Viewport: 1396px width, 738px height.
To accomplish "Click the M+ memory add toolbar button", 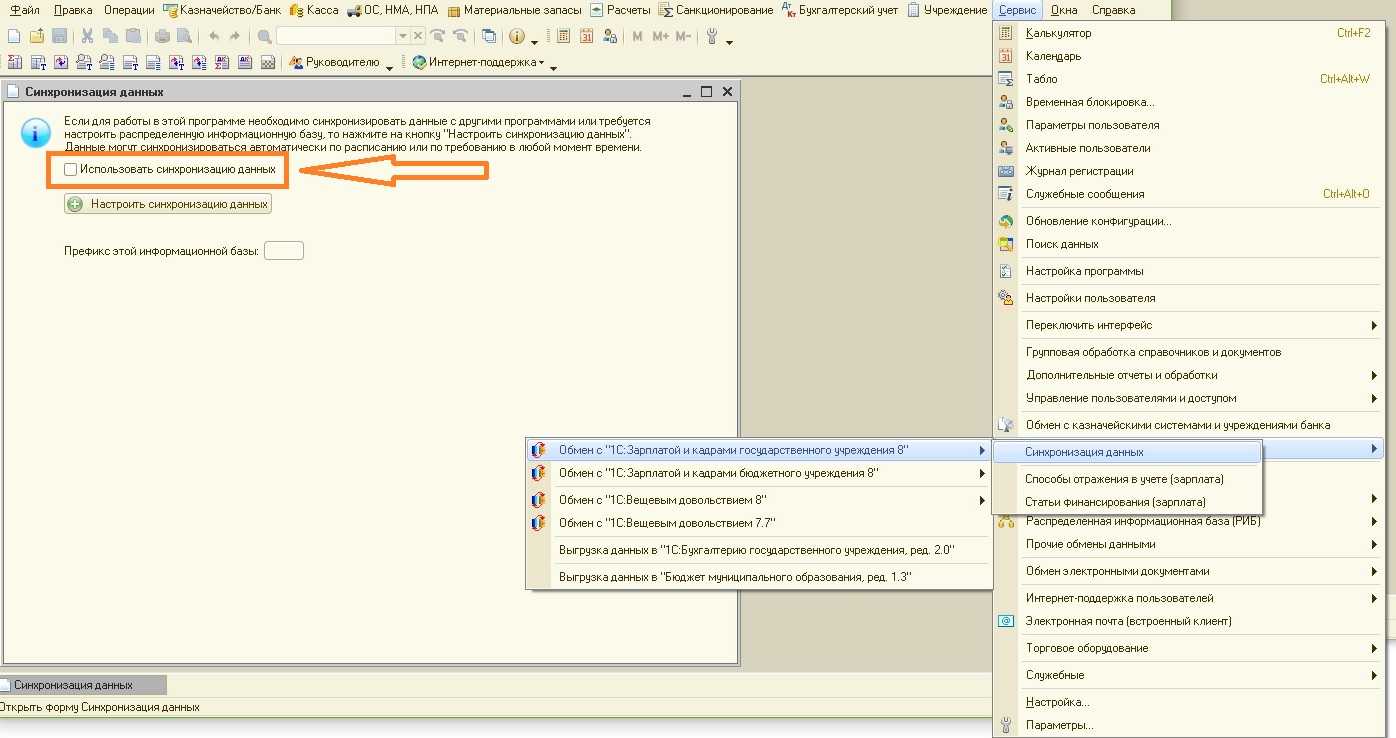I will (660, 36).
